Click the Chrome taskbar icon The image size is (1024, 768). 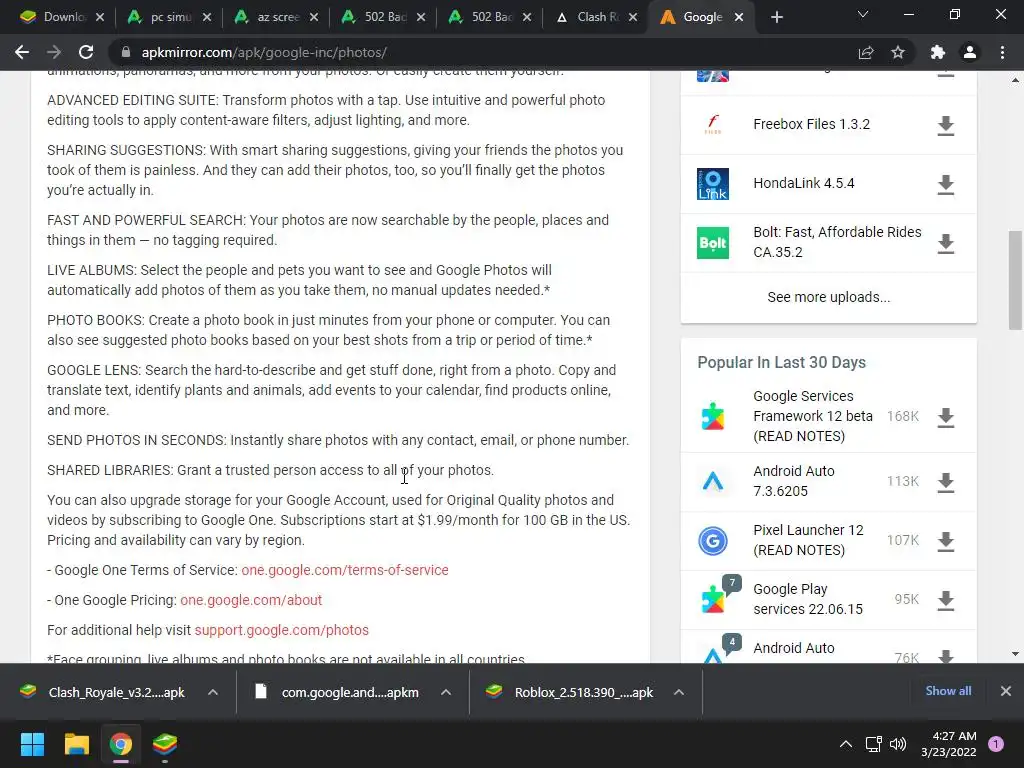121,744
